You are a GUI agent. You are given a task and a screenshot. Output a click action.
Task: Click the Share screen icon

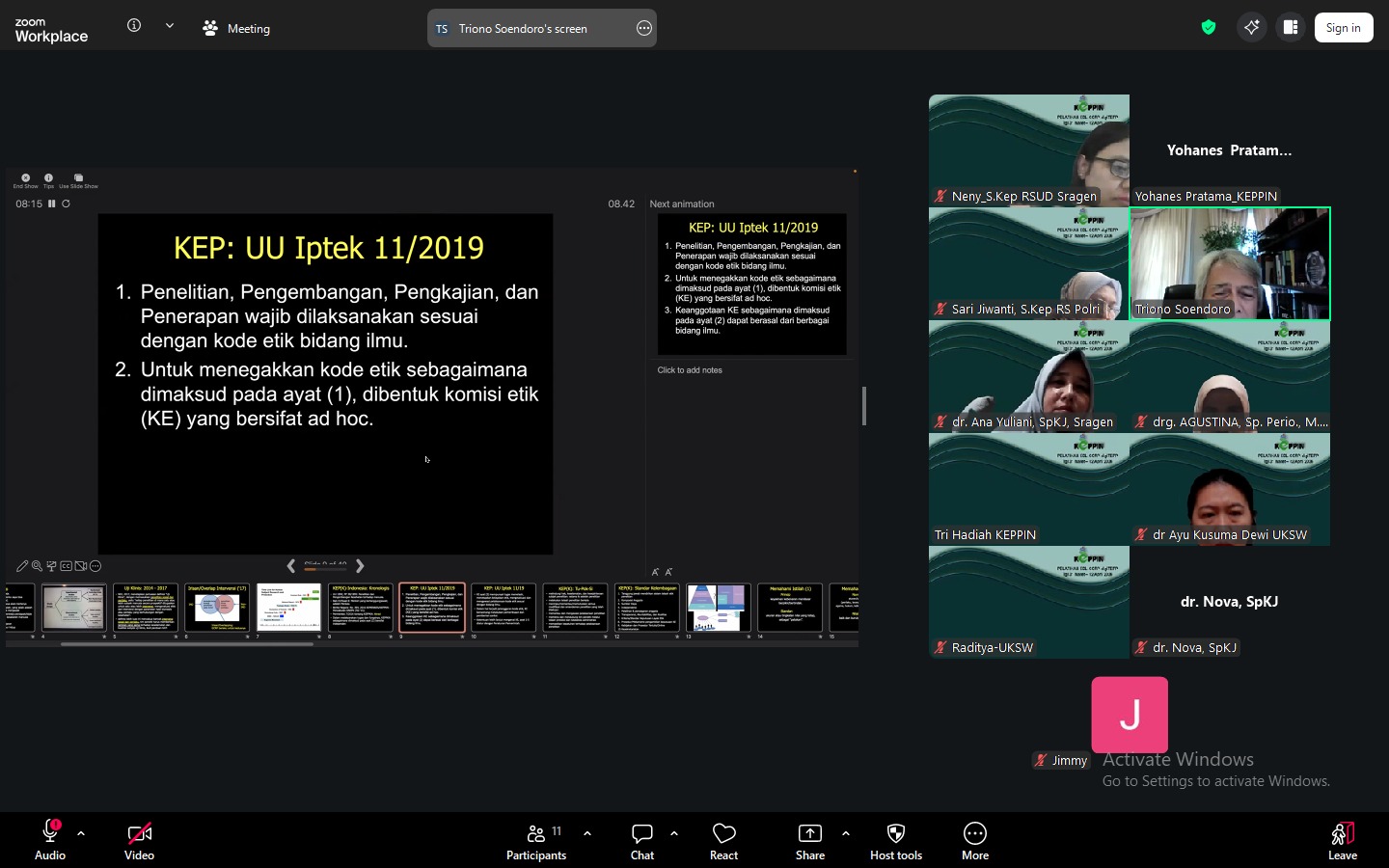point(810,839)
